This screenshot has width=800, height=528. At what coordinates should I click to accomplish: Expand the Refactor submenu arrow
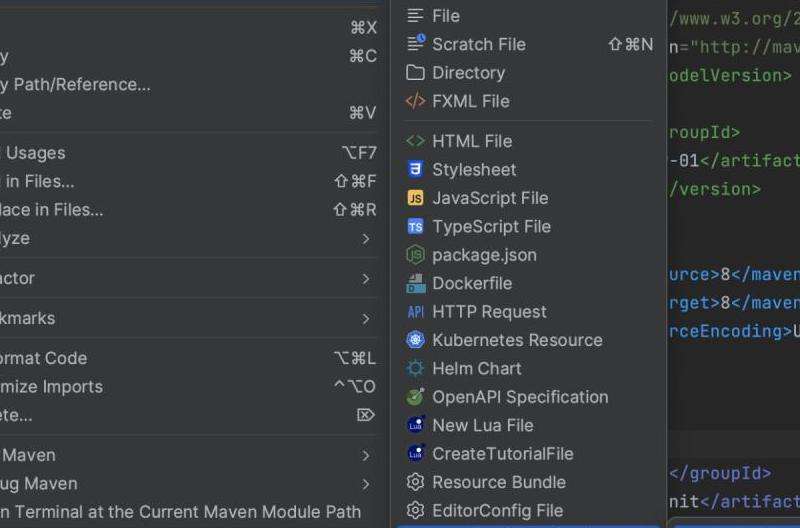[366, 278]
